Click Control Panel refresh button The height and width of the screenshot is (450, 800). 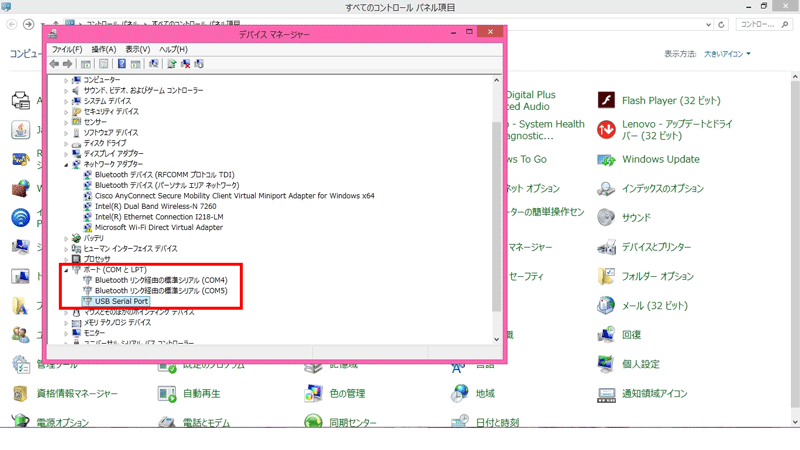(721, 24)
